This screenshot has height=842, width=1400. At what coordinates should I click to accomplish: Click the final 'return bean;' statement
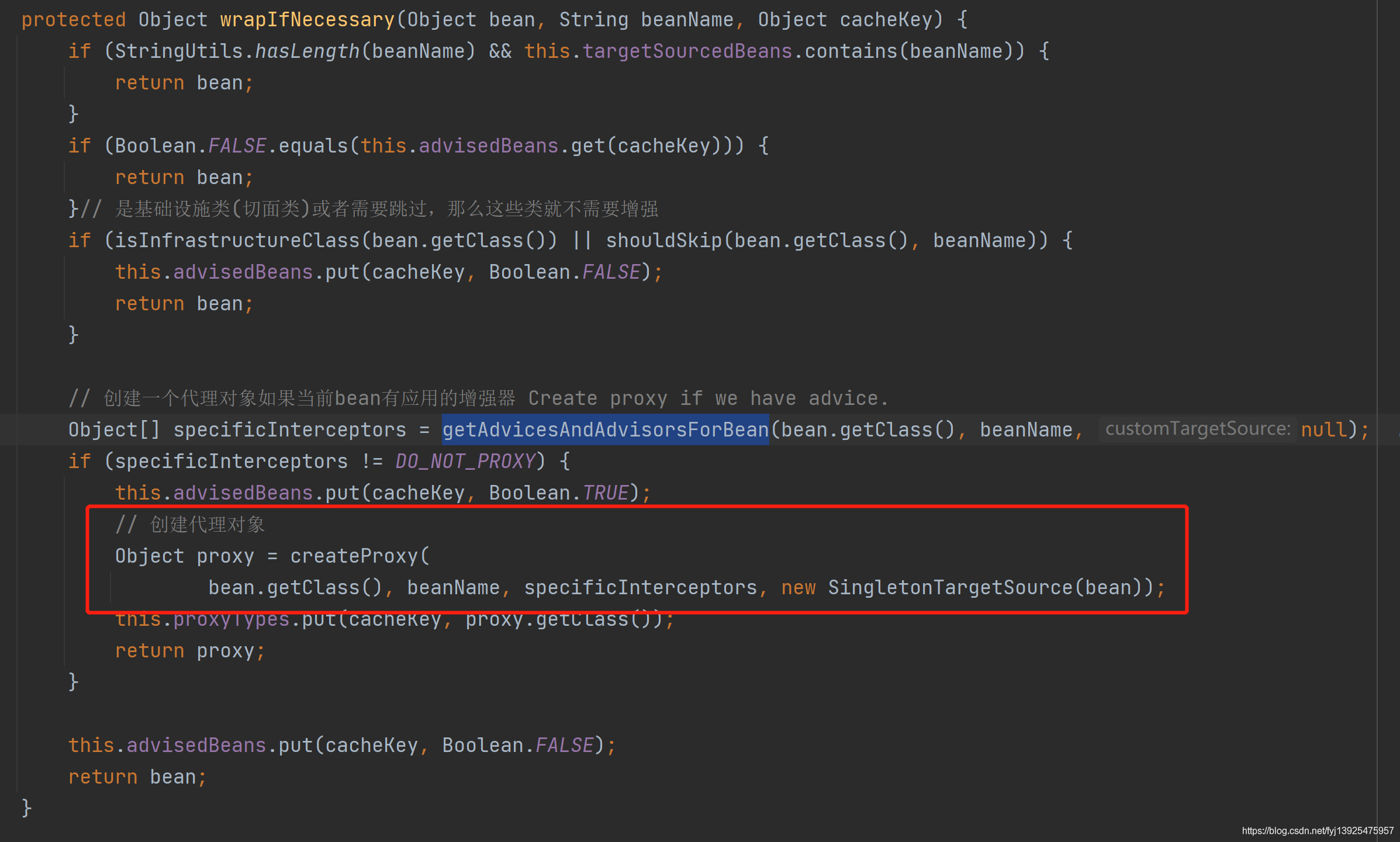pyautogui.click(x=138, y=777)
